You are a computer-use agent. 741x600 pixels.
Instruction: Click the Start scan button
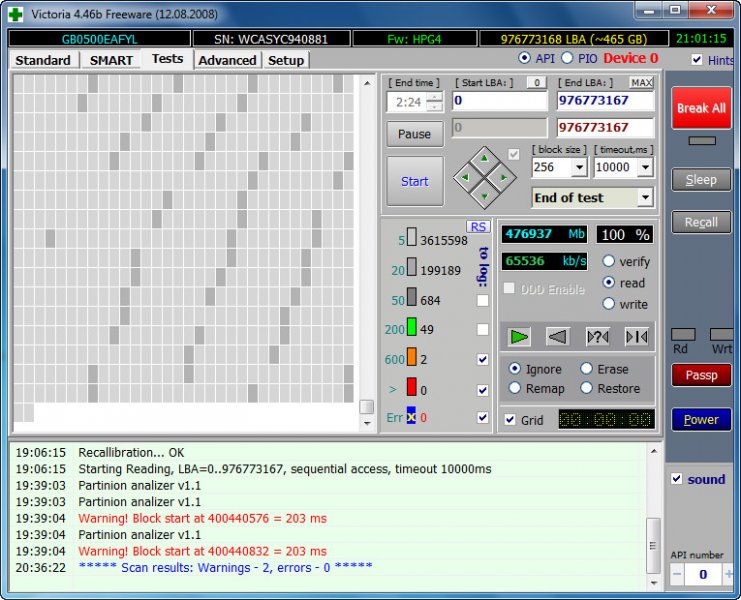(414, 181)
